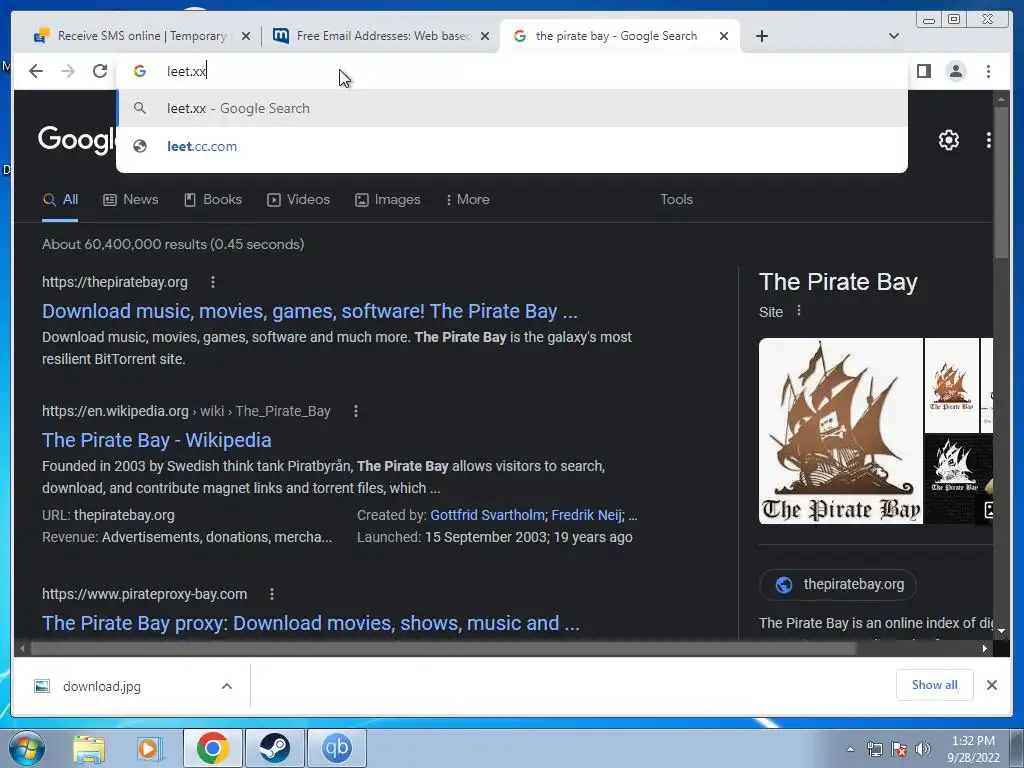Follow the Fredrik Neij link

click(586, 515)
